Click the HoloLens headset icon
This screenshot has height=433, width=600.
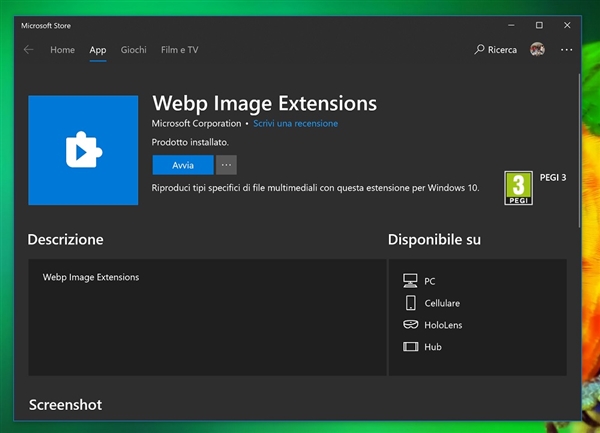[411, 325]
